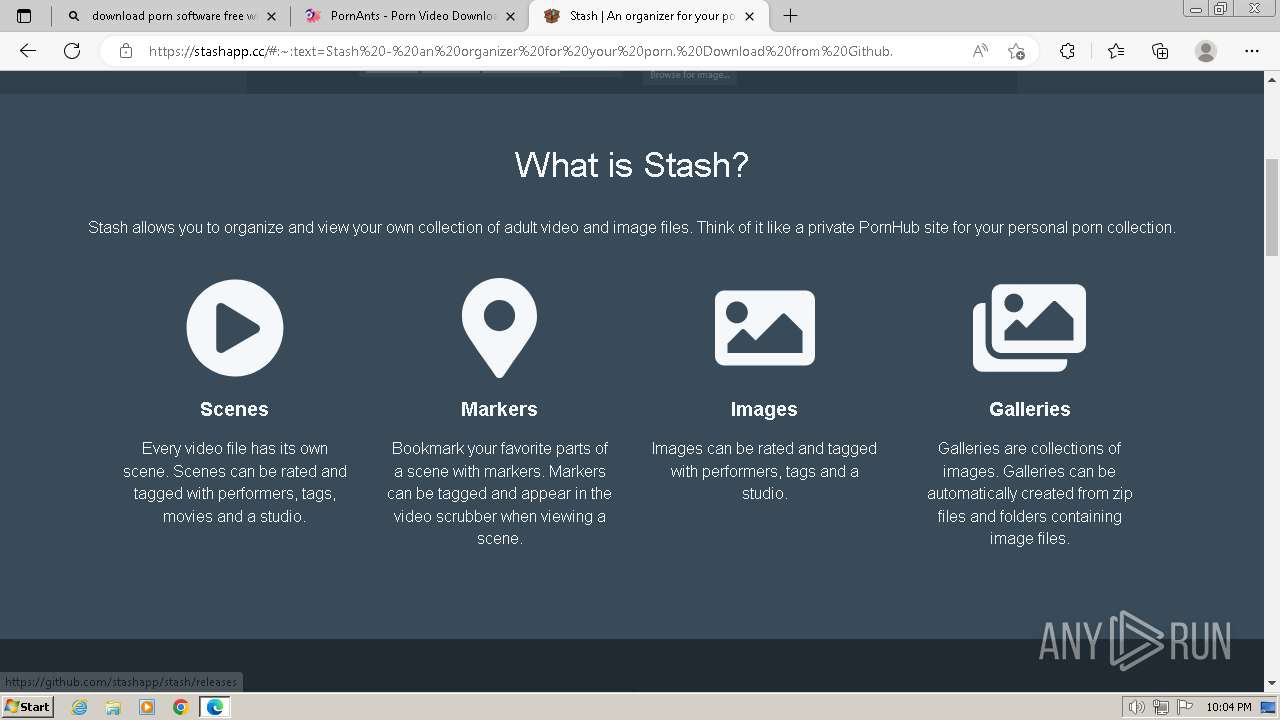Viewport: 1280px width, 720px height.
Task: Refresh the page with the reload icon
Action: point(72,51)
